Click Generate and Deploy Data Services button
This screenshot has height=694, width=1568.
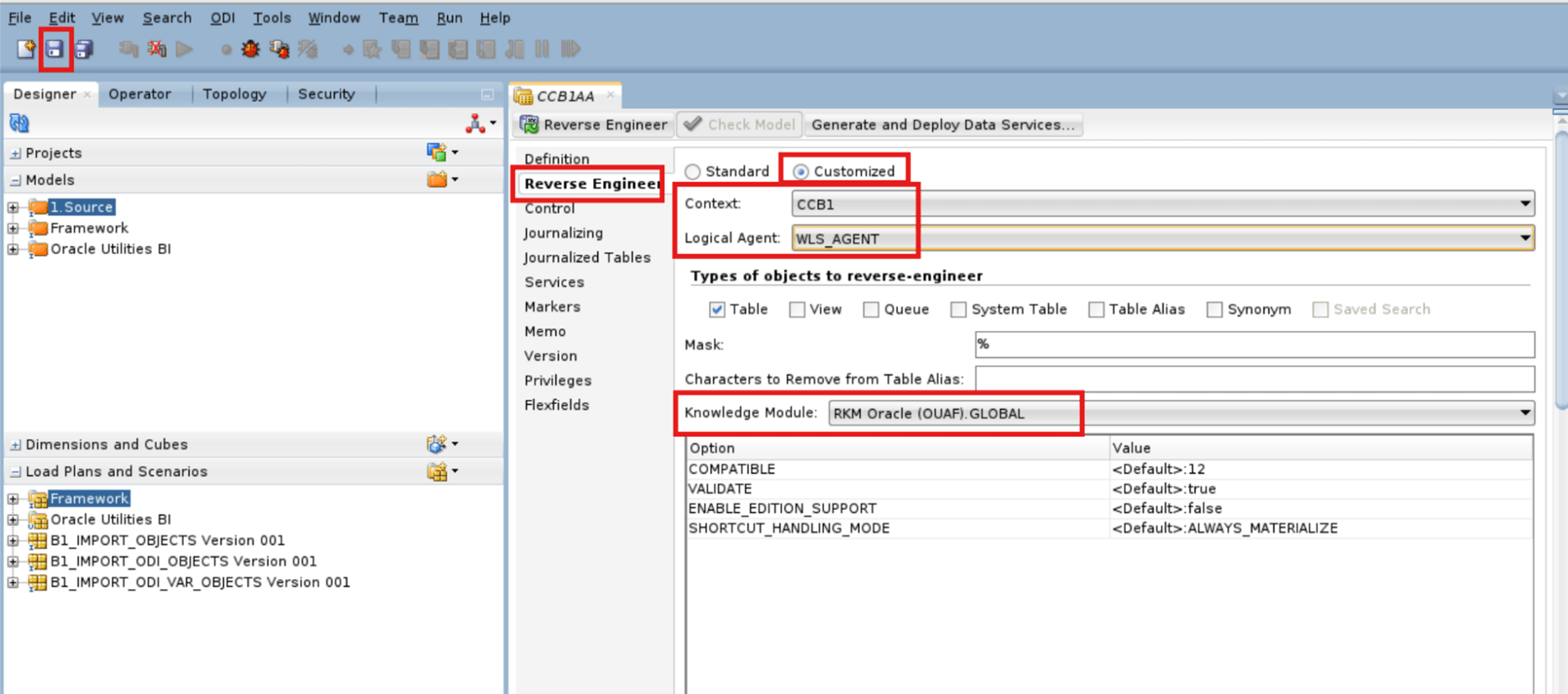coord(943,124)
